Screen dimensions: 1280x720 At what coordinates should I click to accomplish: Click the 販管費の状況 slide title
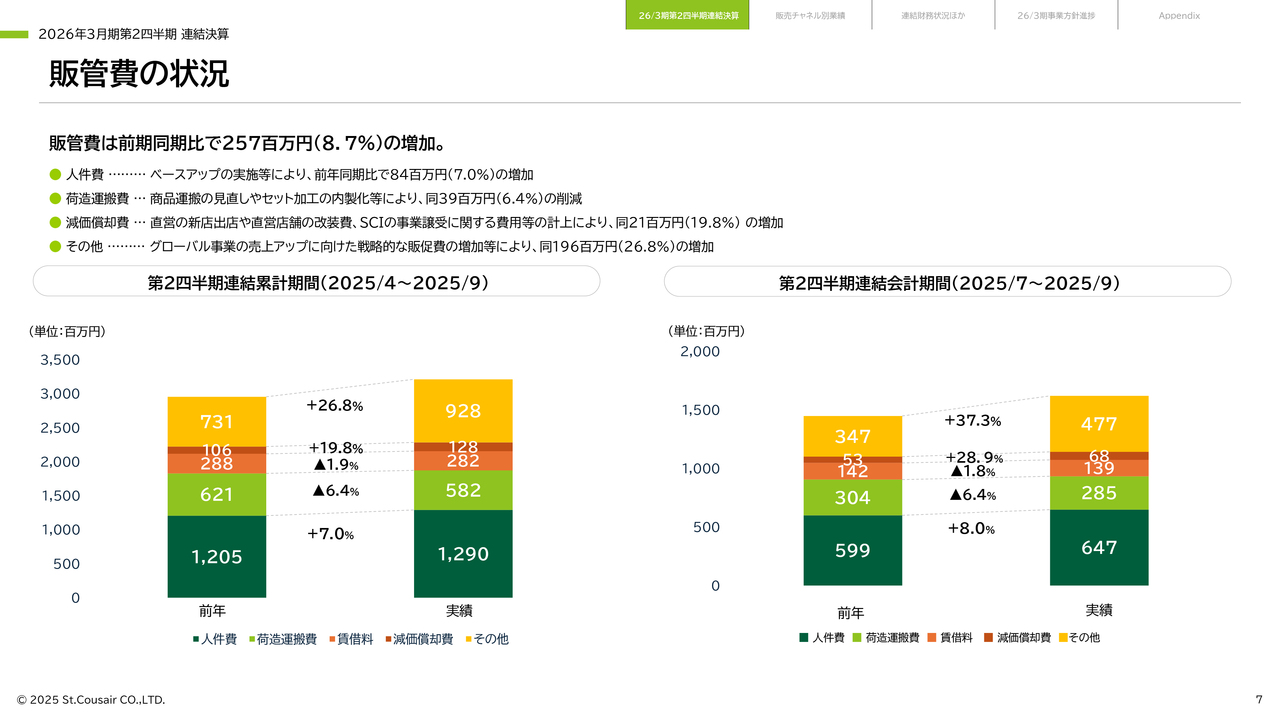[139, 74]
